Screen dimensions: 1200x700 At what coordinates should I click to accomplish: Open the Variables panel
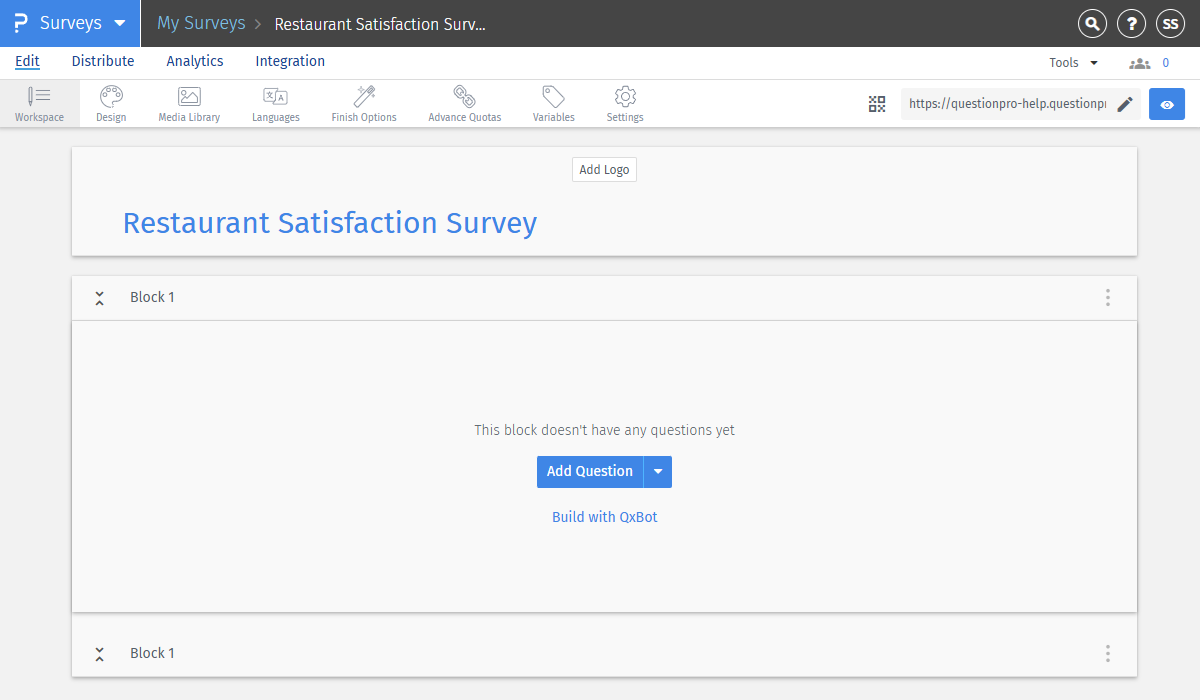(553, 103)
